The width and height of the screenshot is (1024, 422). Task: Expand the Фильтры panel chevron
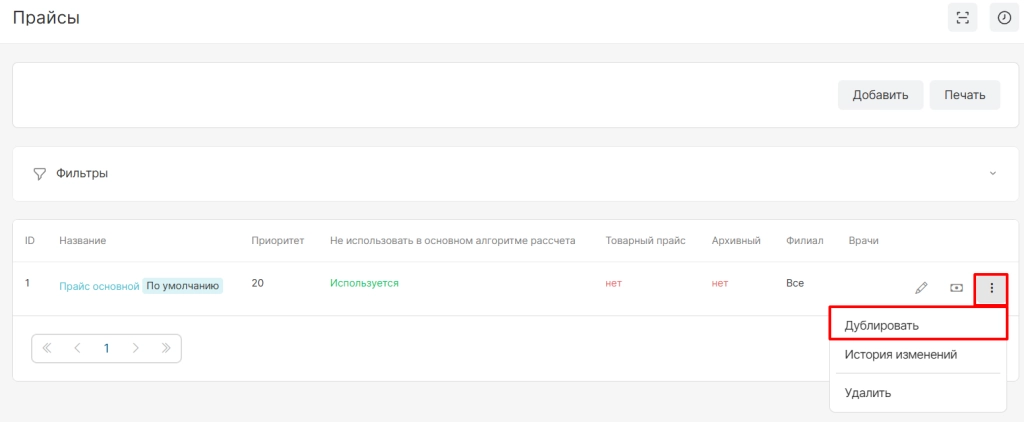pyautogui.click(x=992, y=173)
